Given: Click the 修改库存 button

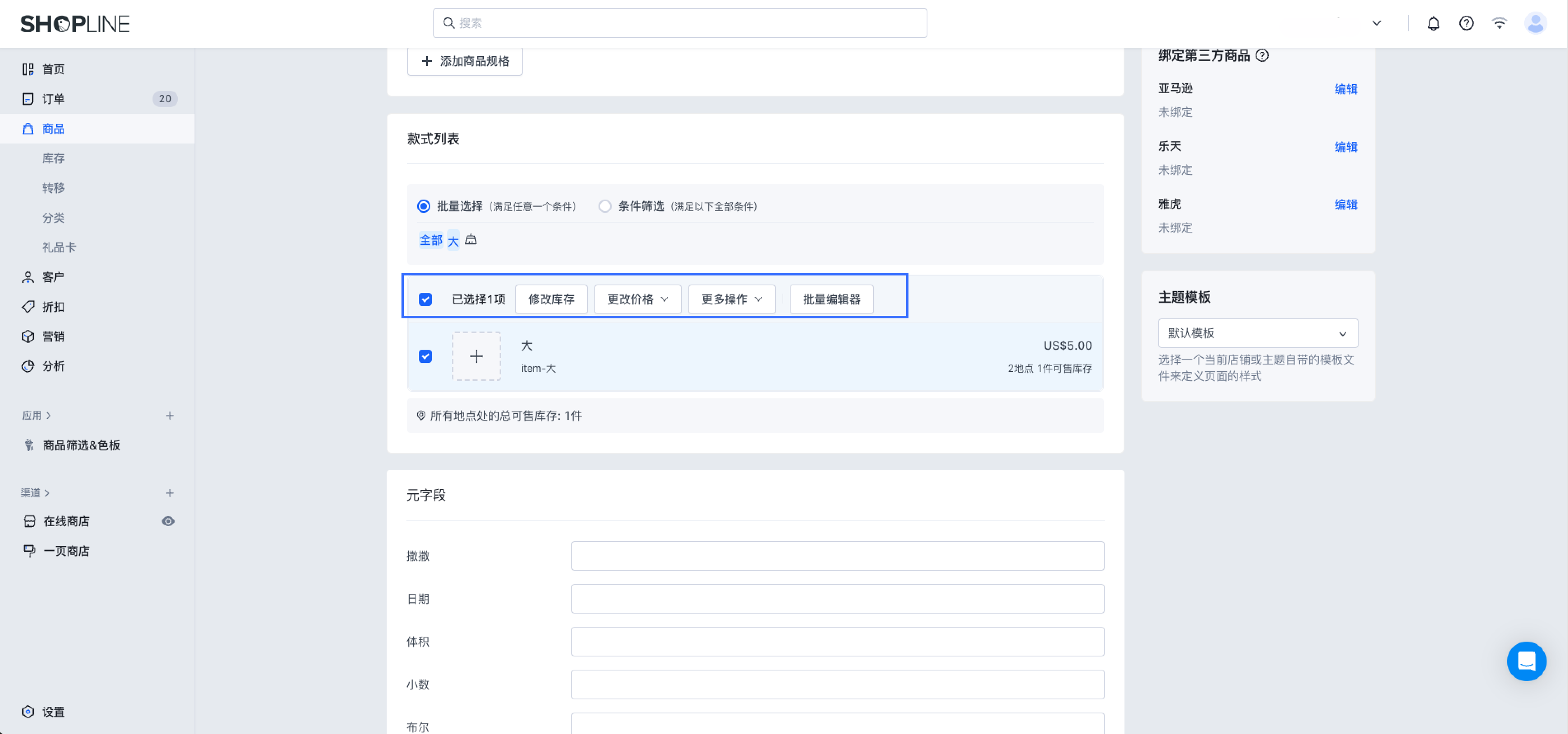Looking at the screenshot, I should 551,299.
